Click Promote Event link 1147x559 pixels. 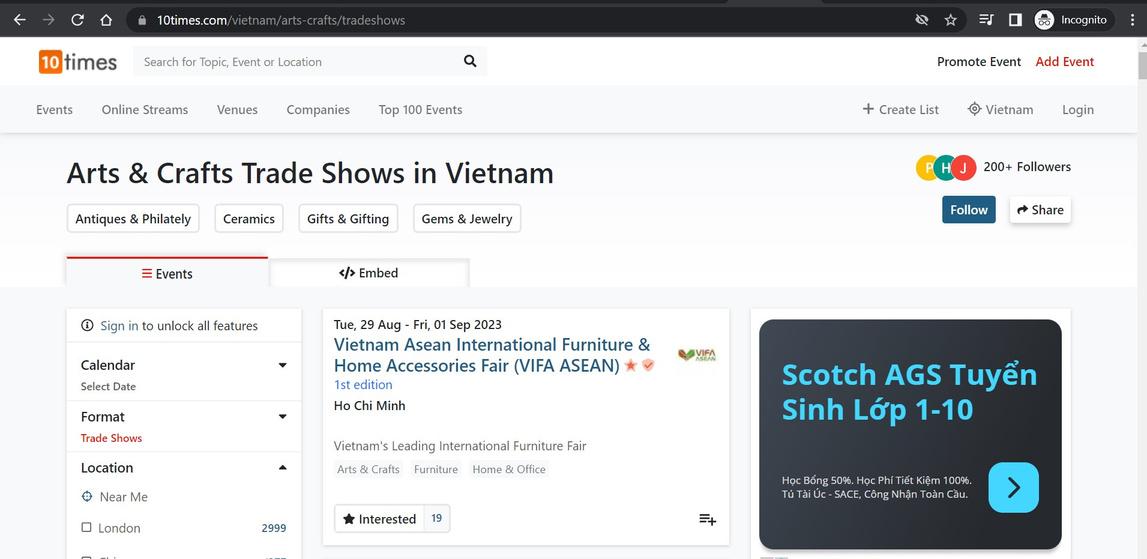coord(979,62)
